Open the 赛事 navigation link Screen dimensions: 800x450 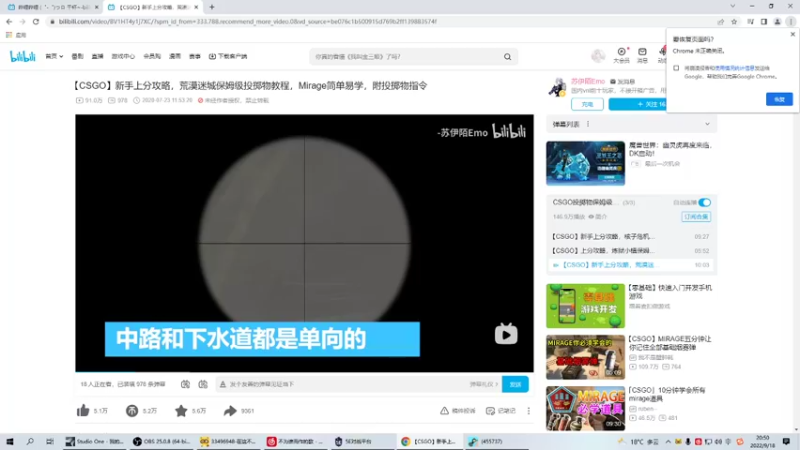click(x=195, y=57)
